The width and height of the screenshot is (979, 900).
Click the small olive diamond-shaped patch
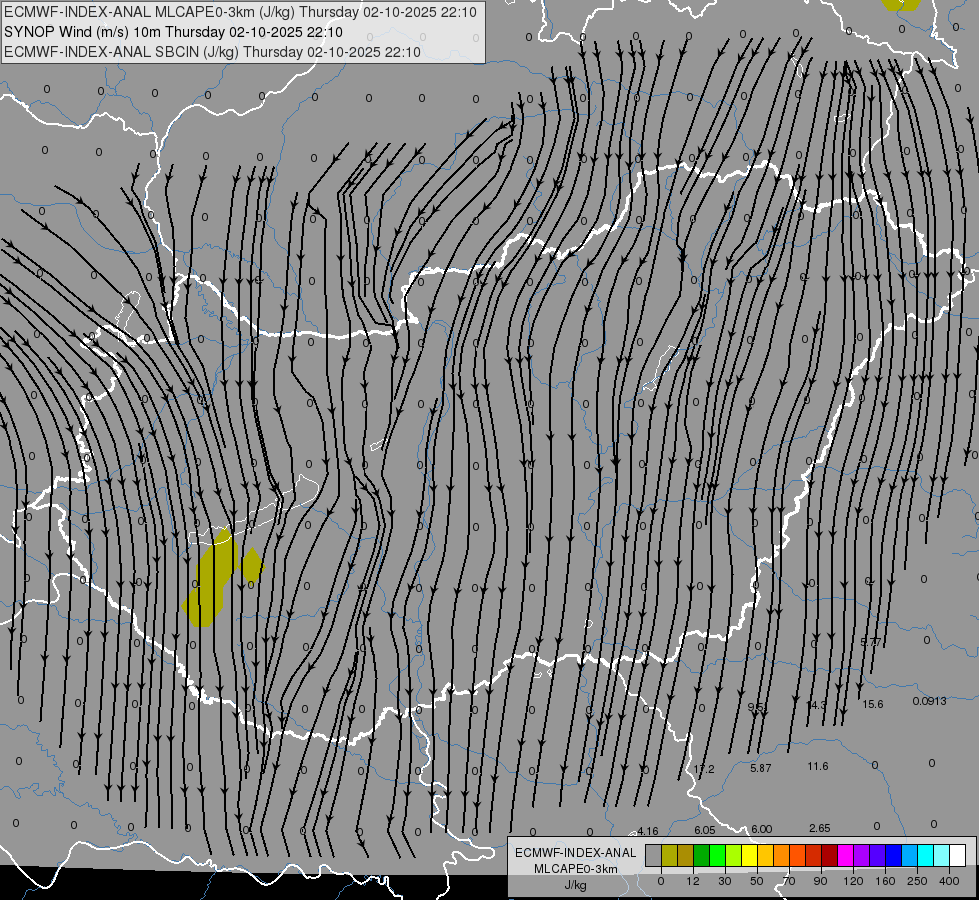pos(252,564)
